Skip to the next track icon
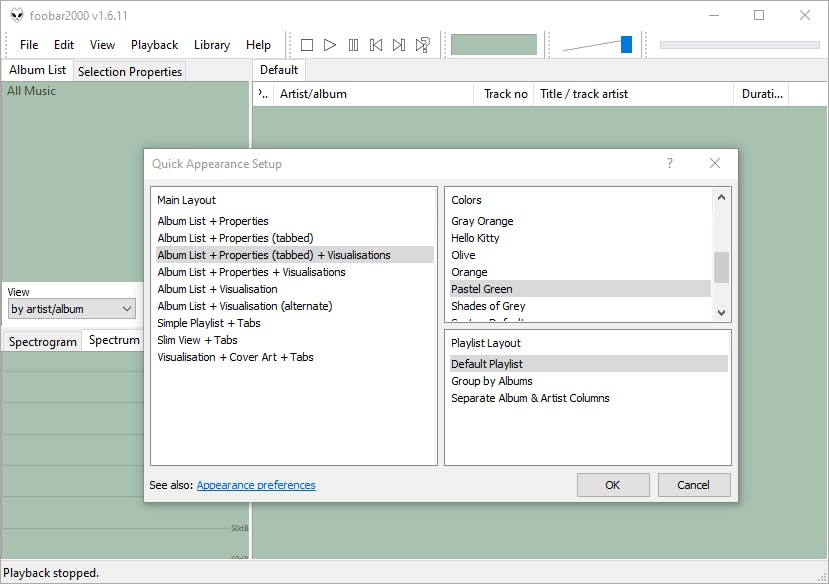 (399, 45)
